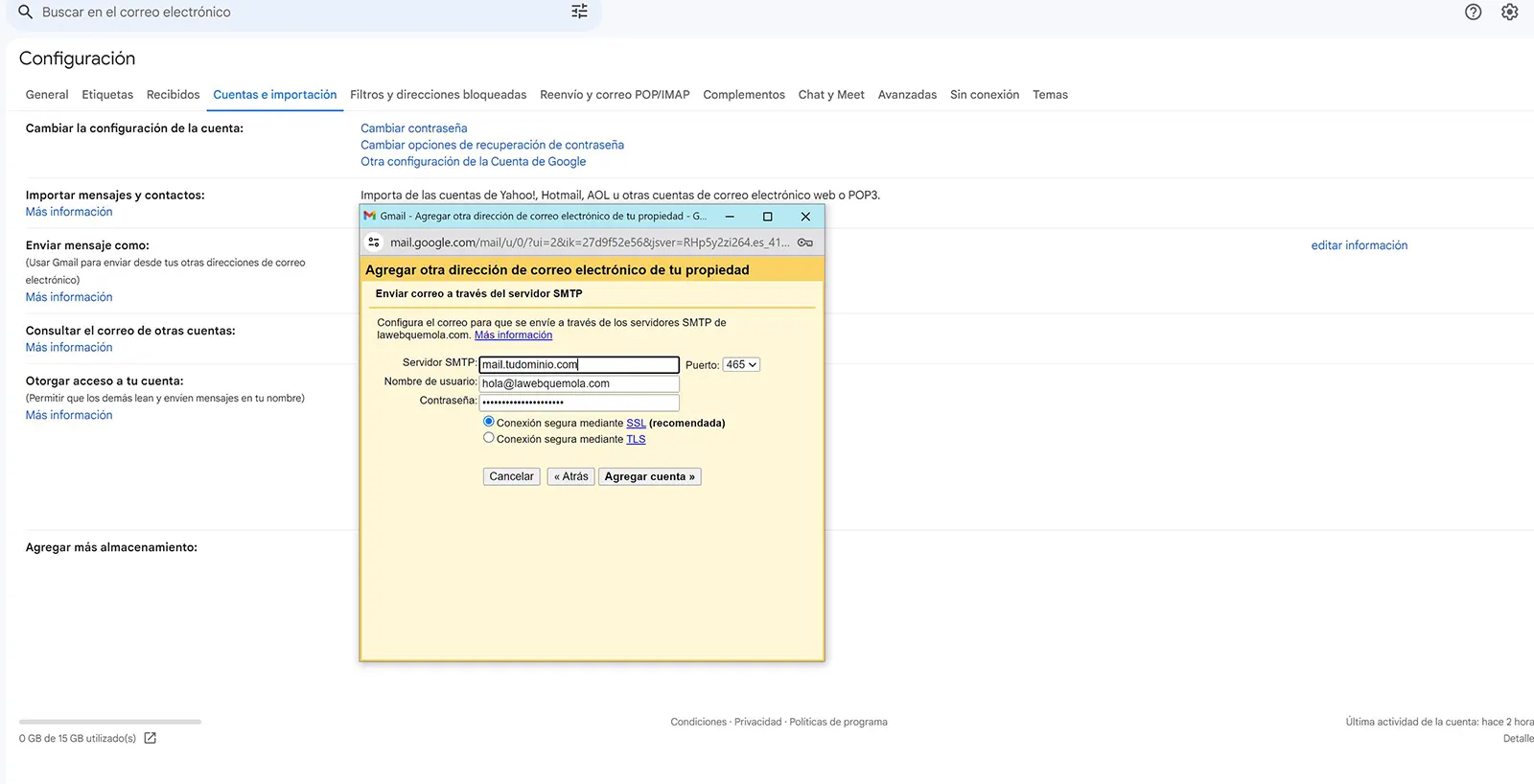Open the Reenvío y correo POP/IMAP tab
This screenshot has width=1534, height=784.
click(x=615, y=95)
